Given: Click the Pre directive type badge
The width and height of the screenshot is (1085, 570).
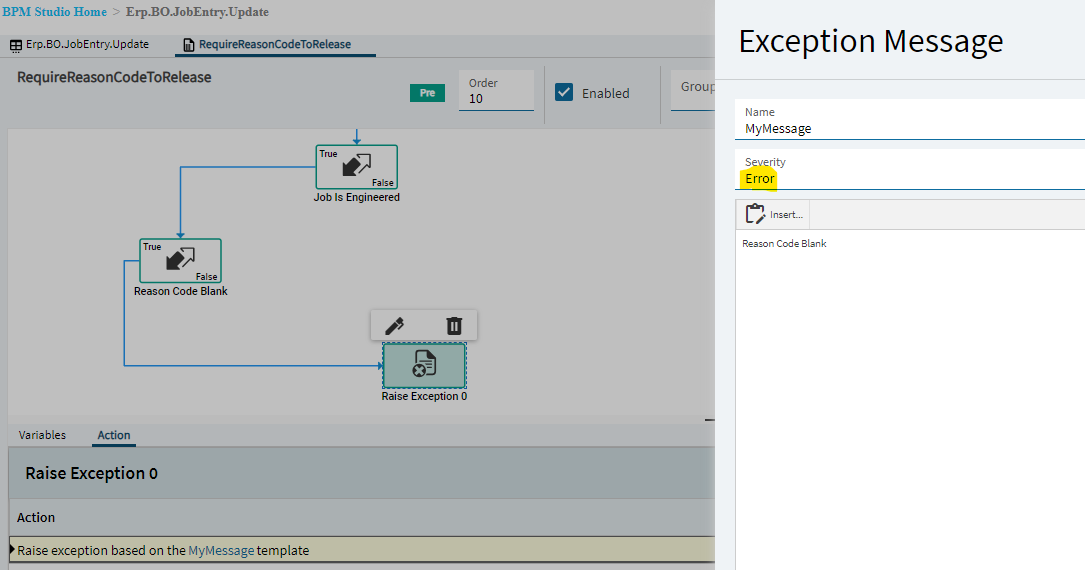Looking at the screenshot, I should (428, 93).
